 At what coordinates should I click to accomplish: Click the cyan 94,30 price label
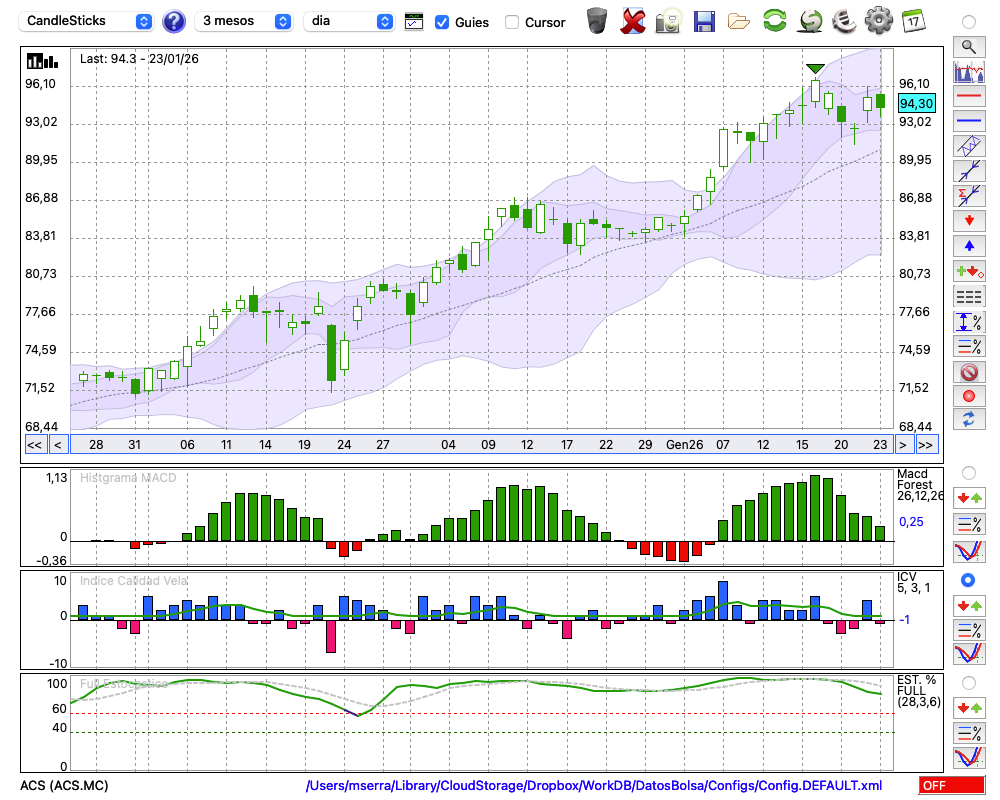coord(916,103)
